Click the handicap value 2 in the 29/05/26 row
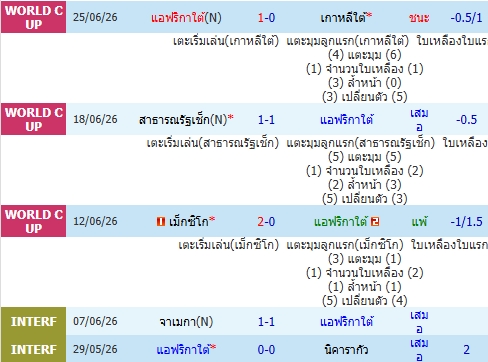Screen dimensions: 488x362 coord(466,349)
